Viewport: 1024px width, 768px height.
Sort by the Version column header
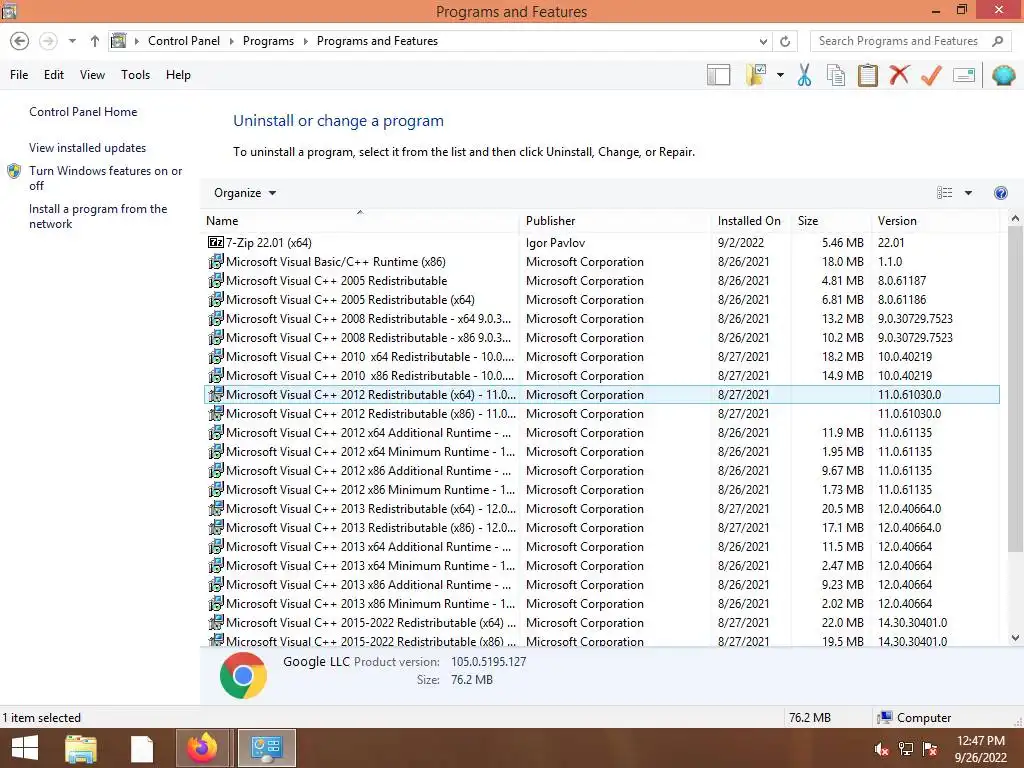[935, 221]
